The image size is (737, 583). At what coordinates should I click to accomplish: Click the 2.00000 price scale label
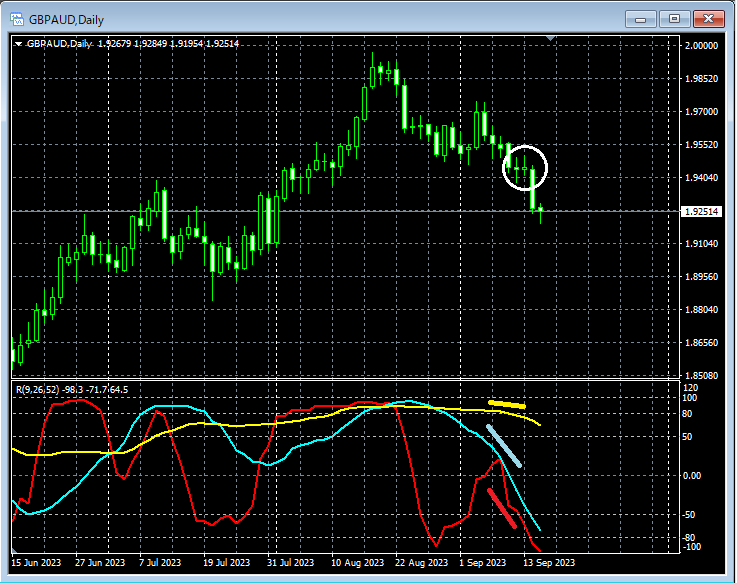(701, 46)
